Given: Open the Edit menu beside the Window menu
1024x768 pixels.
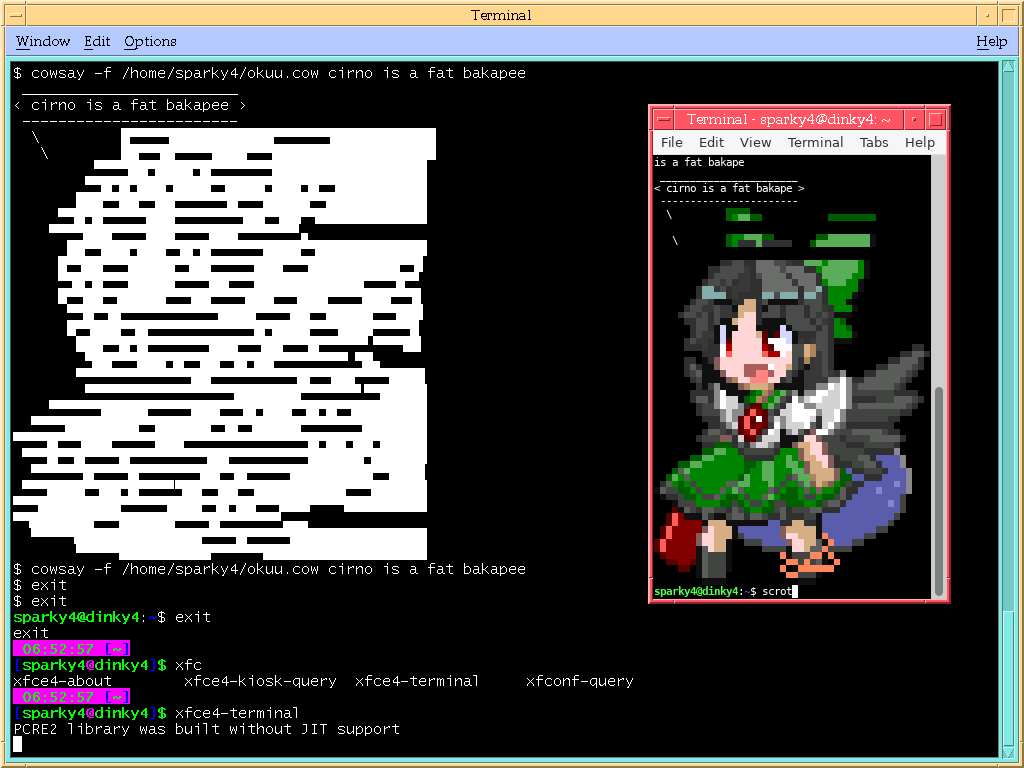Looking at the screenshot, I should point(97,41).
